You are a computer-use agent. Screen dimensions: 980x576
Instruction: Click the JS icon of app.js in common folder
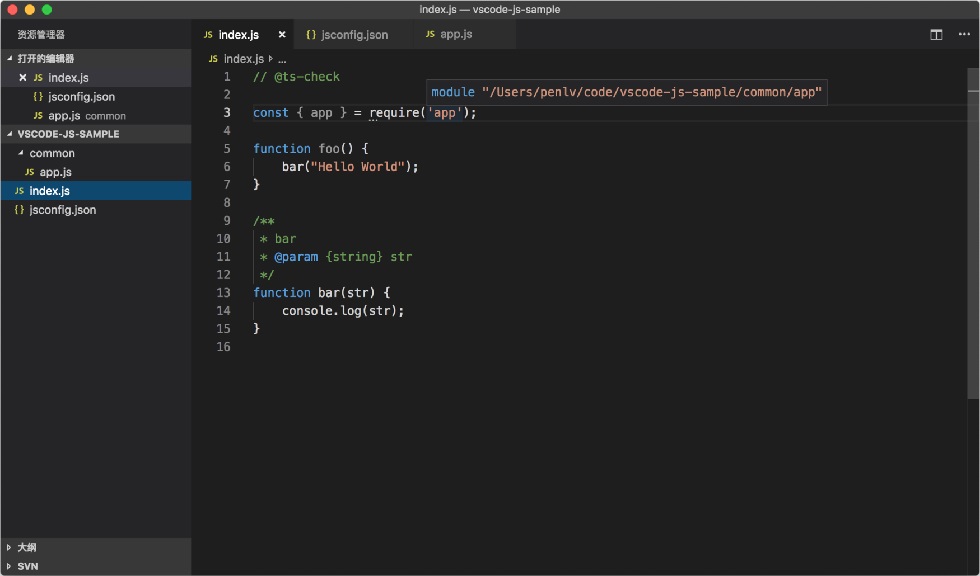(29, 172)
